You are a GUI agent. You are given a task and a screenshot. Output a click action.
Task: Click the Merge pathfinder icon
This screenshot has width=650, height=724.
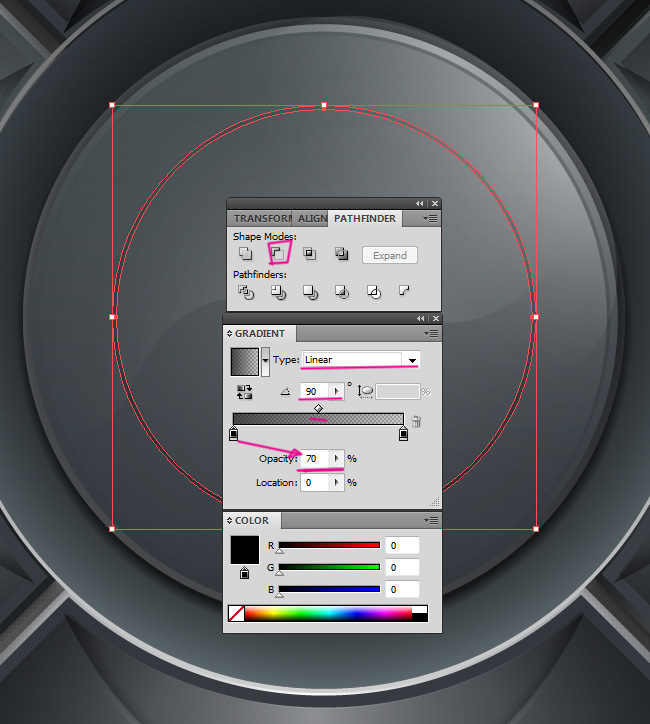pyautogui.click(x=310, y=292)
